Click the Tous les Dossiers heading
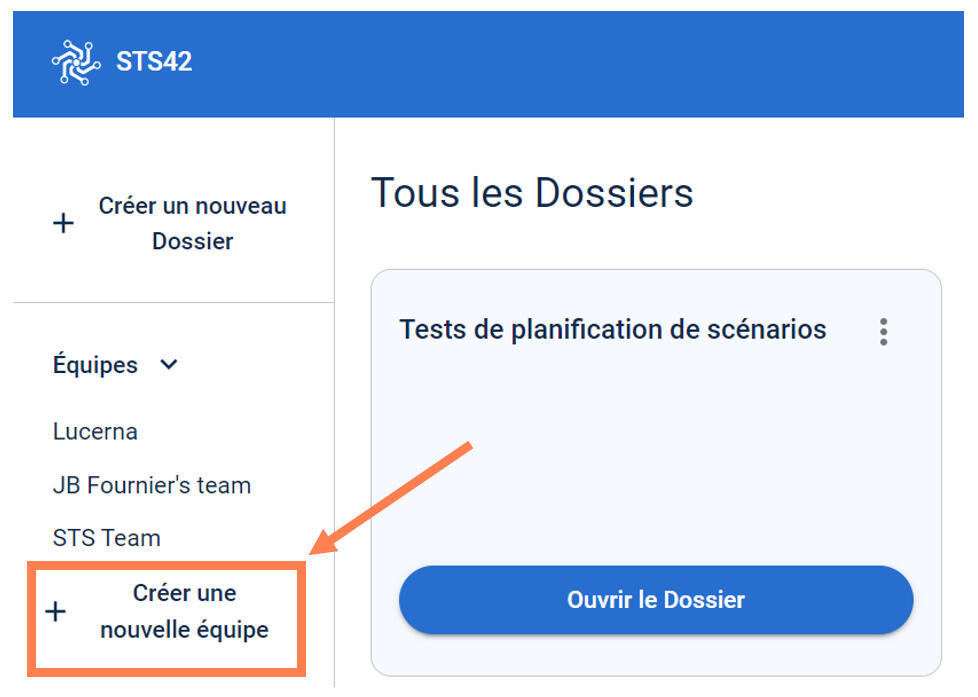Screen dimensions: 978x697 pos(532,192)
